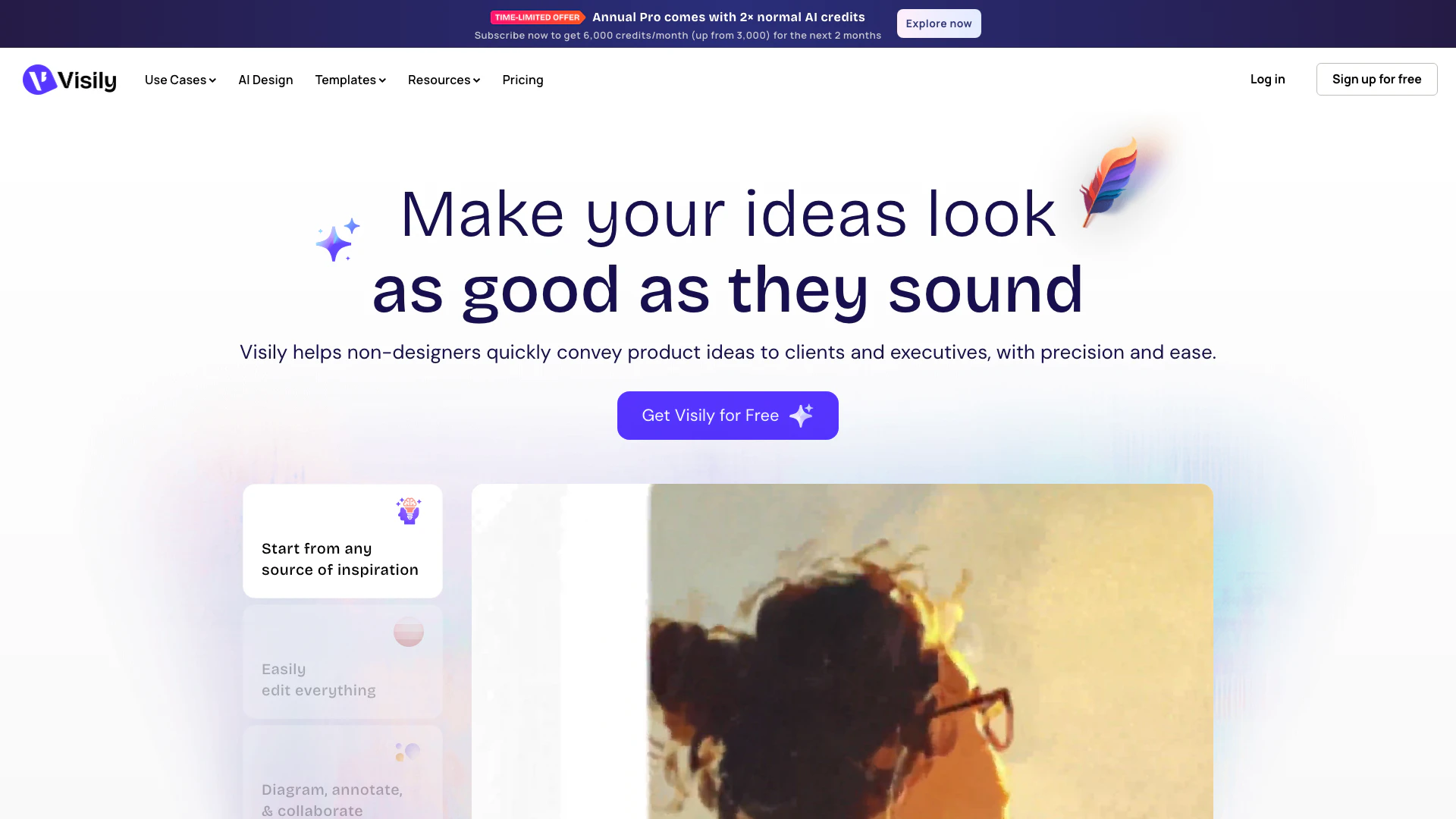Click the demo preview image of woman
Image resolution: width=1456 pixels, height=819 pixels.
click(x=843, y=651)
